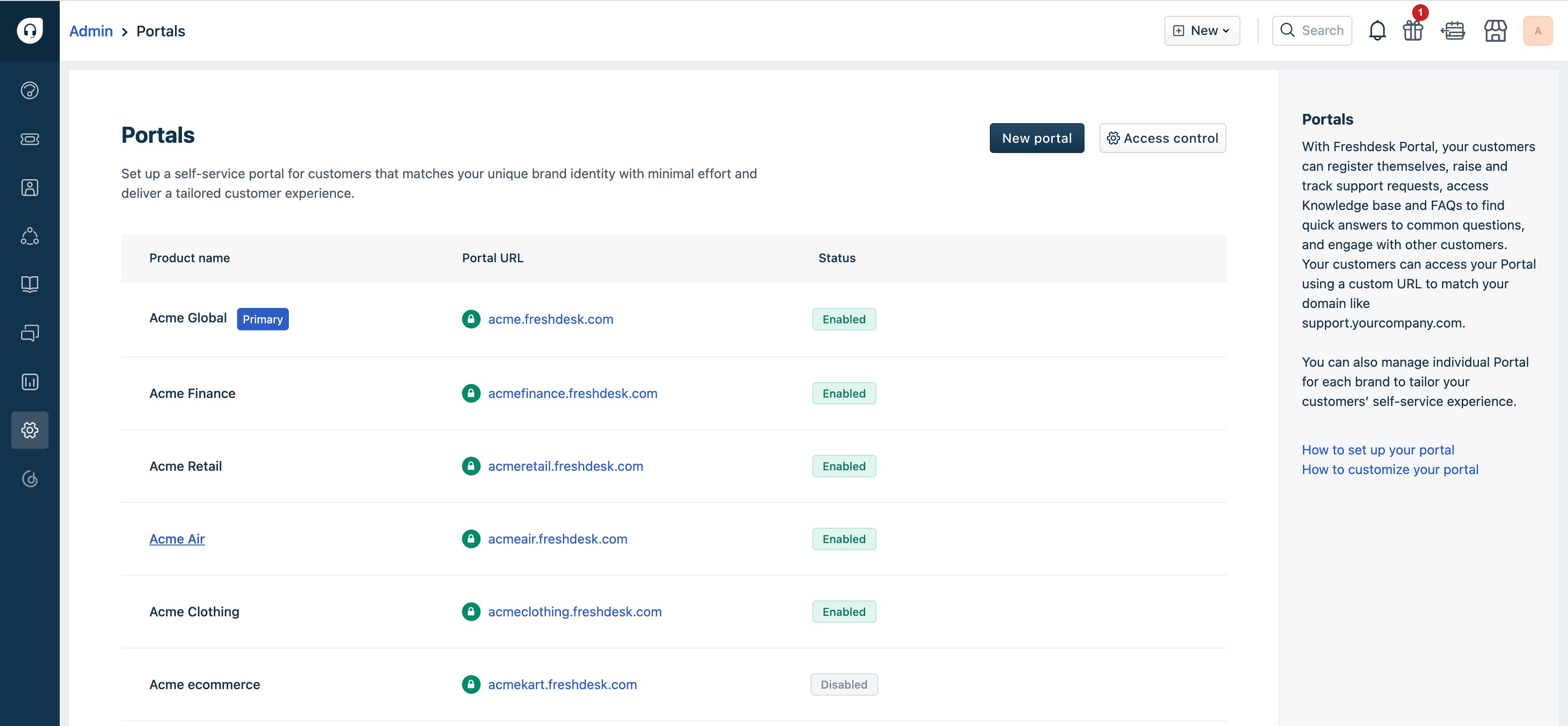Open How to set up your portal
Image resolution: width=1568 pixels, height=726 pixels.
pos(1378,450)
